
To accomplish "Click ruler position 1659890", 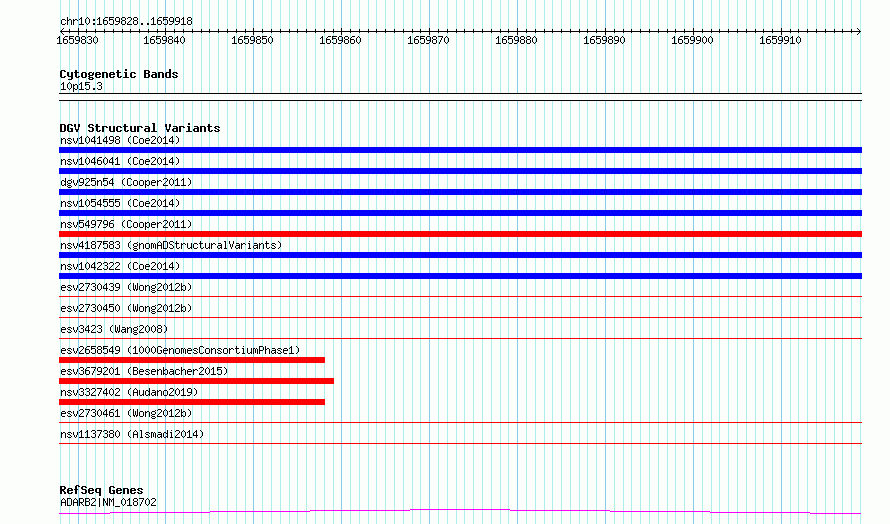I will click(604, 40).
